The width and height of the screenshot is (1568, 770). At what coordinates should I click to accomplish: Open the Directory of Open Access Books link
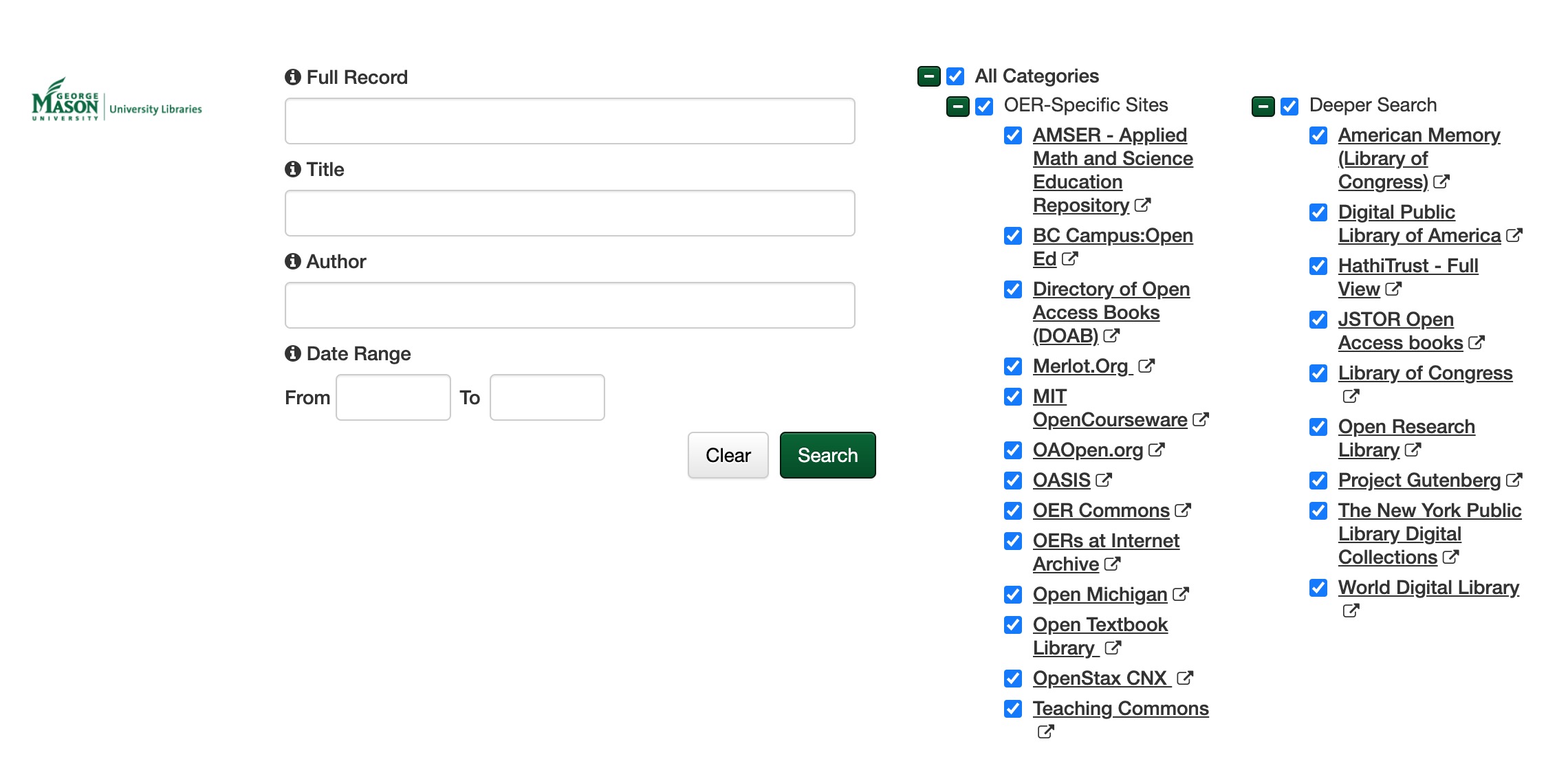coord(1111,312)
